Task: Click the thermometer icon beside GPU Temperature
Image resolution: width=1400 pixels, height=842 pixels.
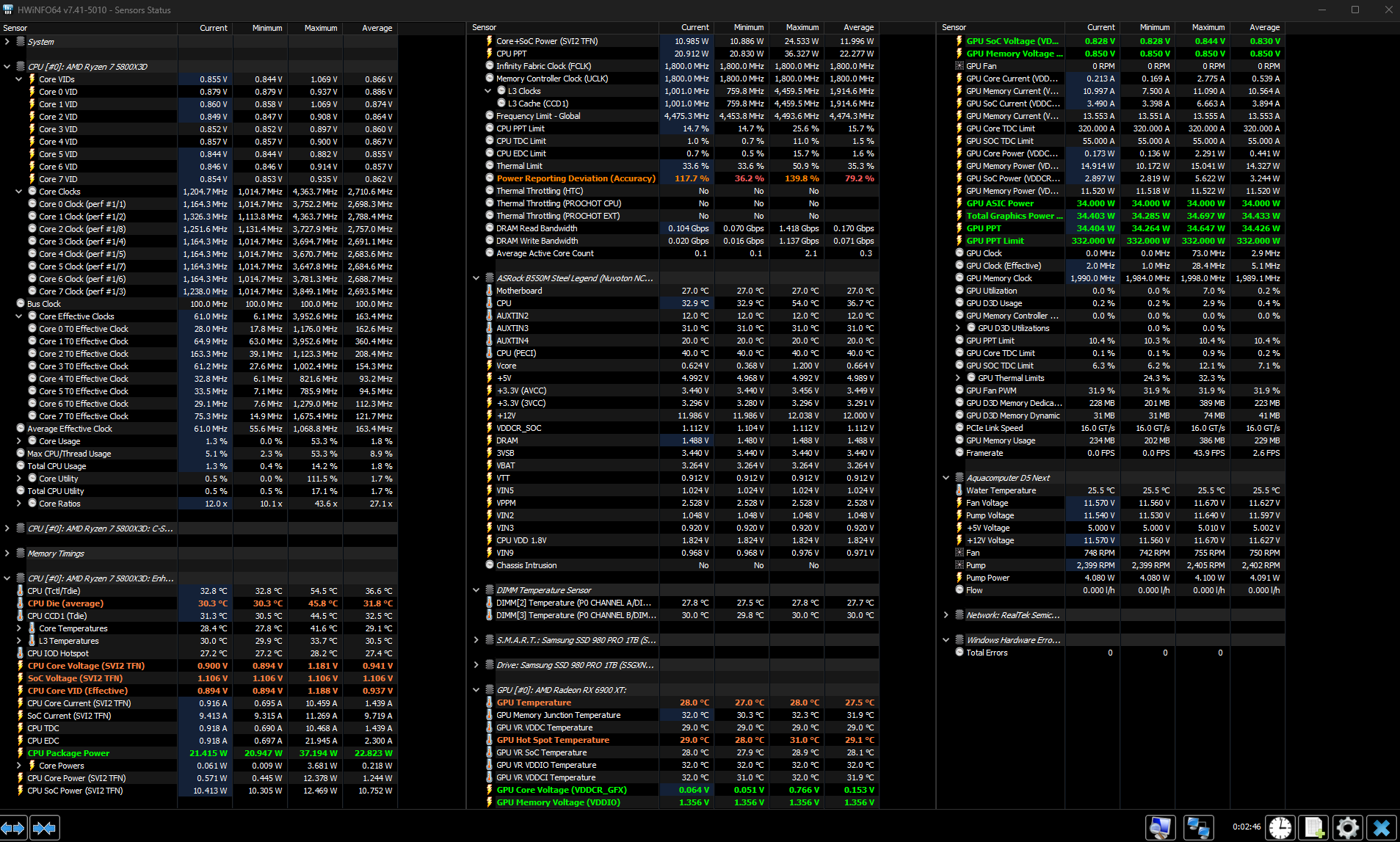Action: [490, 703]
